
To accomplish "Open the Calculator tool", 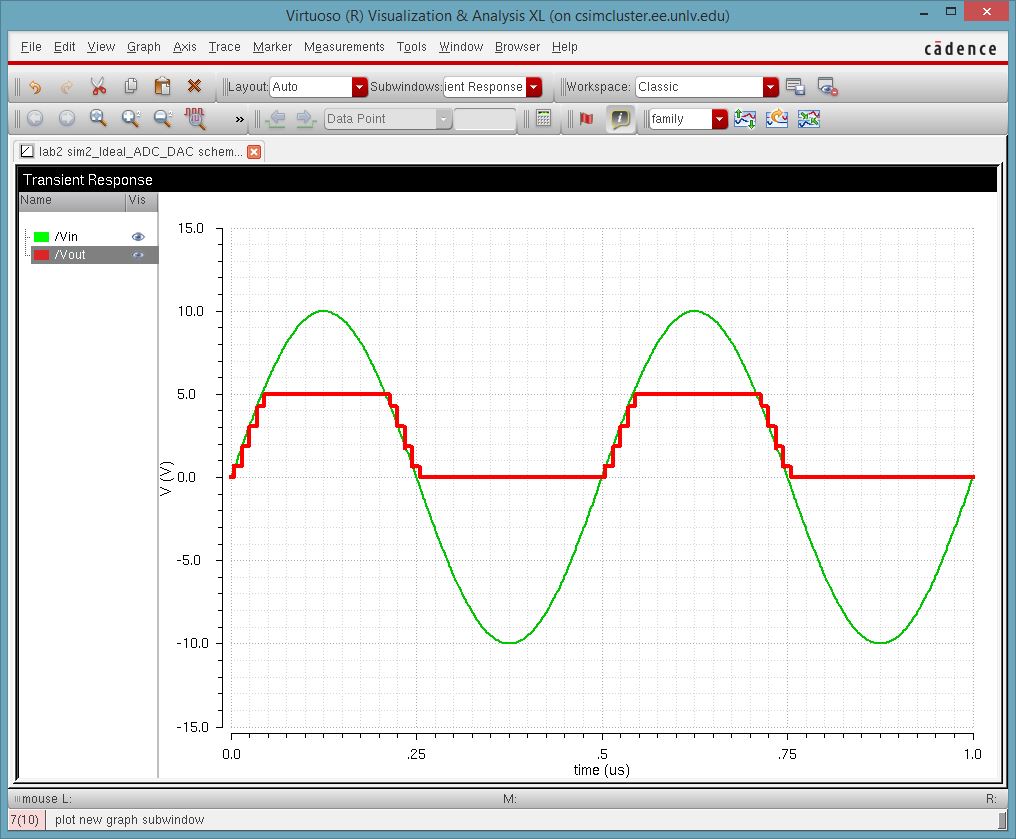I will [x=542, y=119].
